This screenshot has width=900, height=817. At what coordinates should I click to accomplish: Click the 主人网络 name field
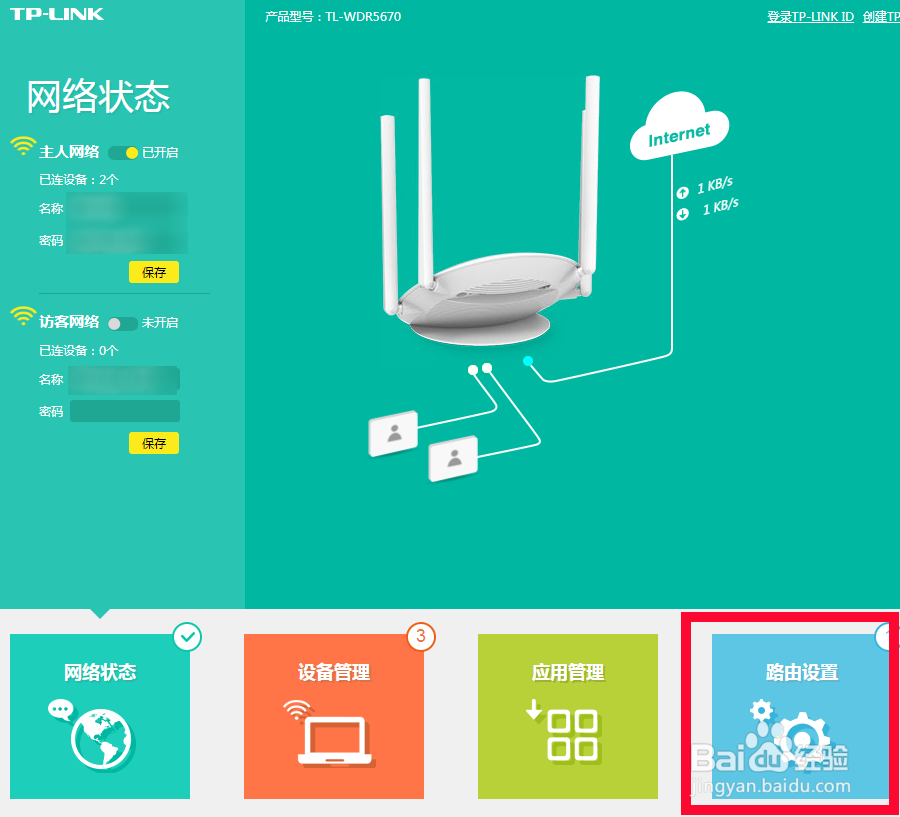click(127, 208)
